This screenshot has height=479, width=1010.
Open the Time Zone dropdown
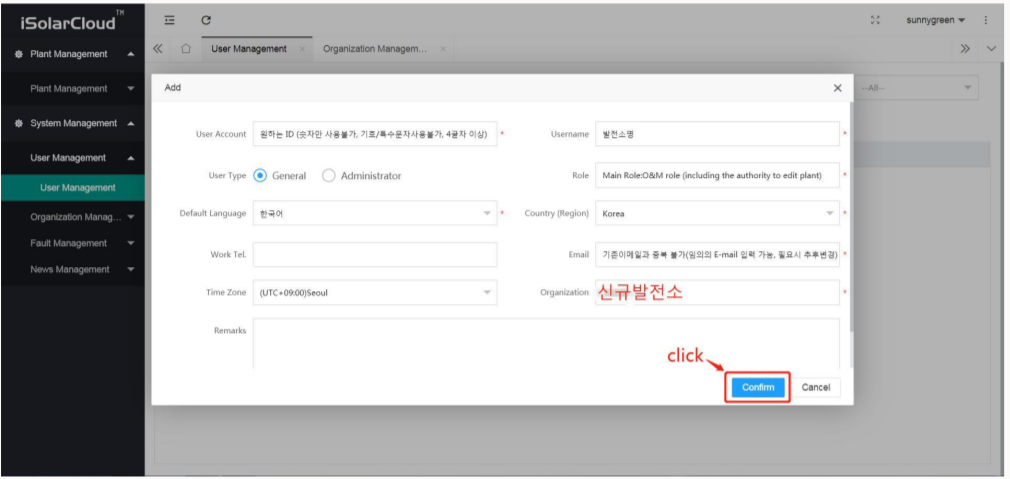375,293
